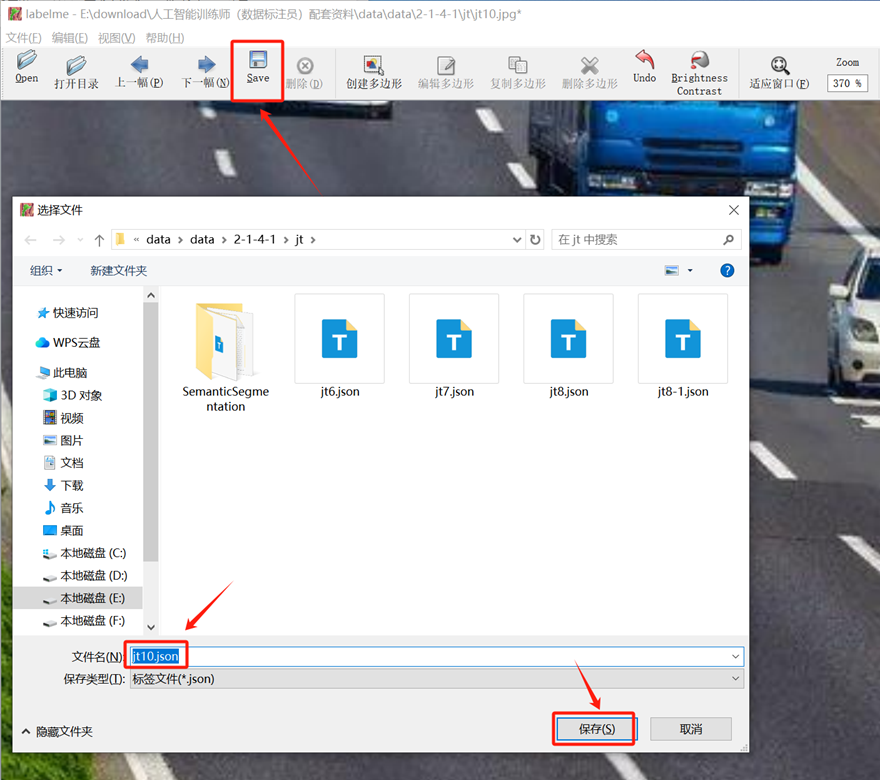
Task: Go up one folder level
Action: click(99, 240)
